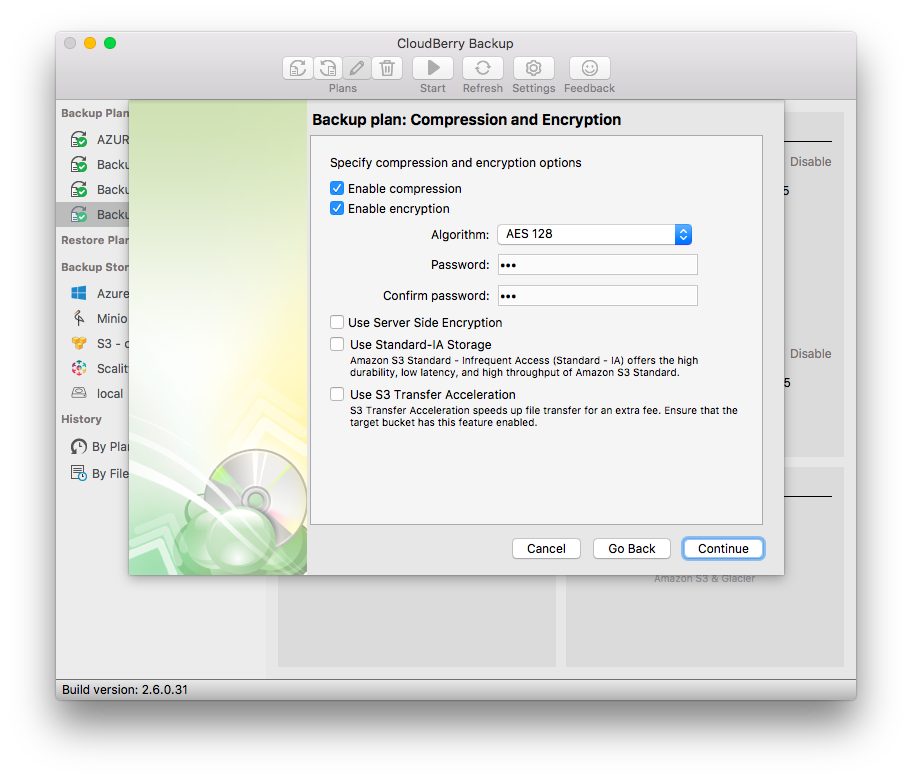Disable the Enable encryption checkbox
Image resolution: width=912 pixels, height=780 pixels.
coord(337,209)
